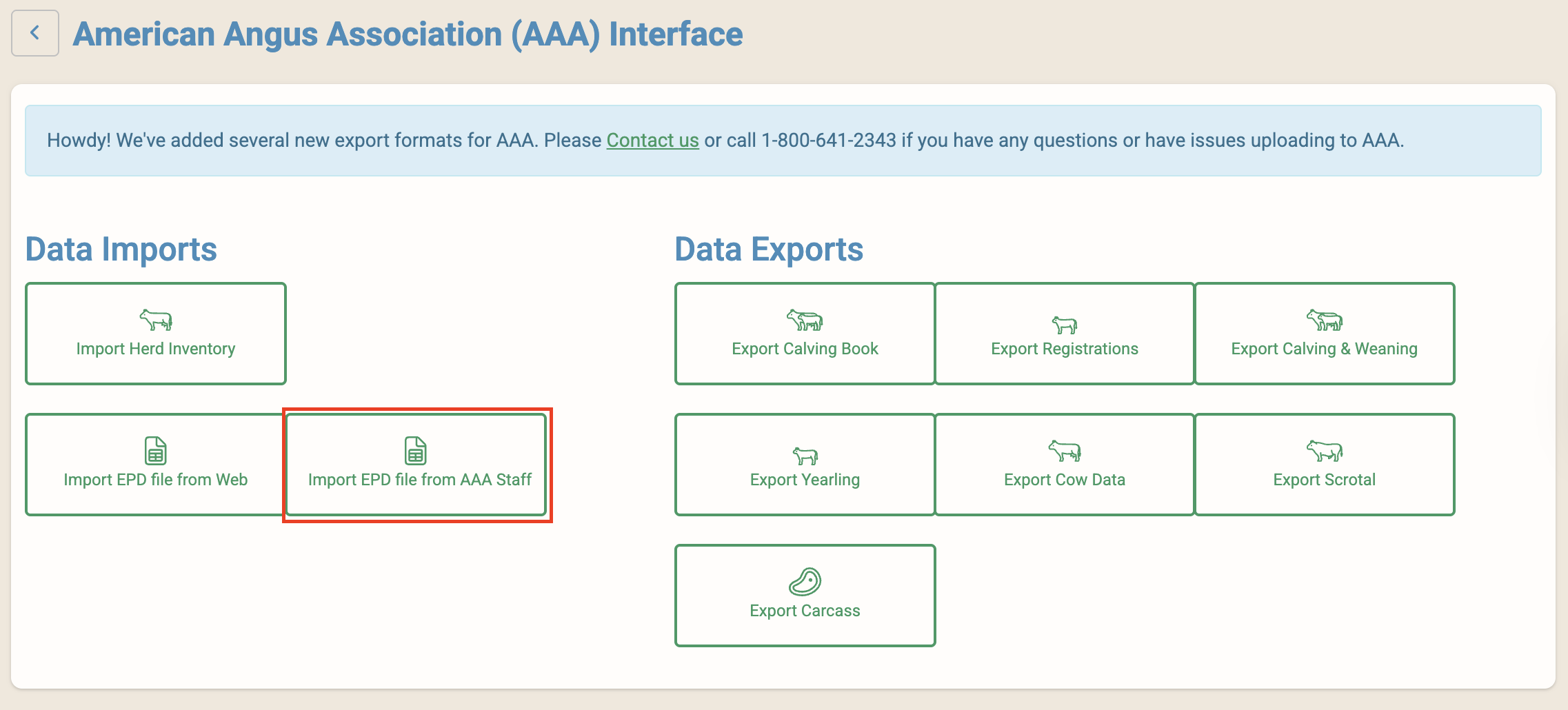This screenshot has width=1568, height=710.
Task: Click the cow icon in Import Herd Inventory
Action: pyautogui.click(x=156, y=320)
